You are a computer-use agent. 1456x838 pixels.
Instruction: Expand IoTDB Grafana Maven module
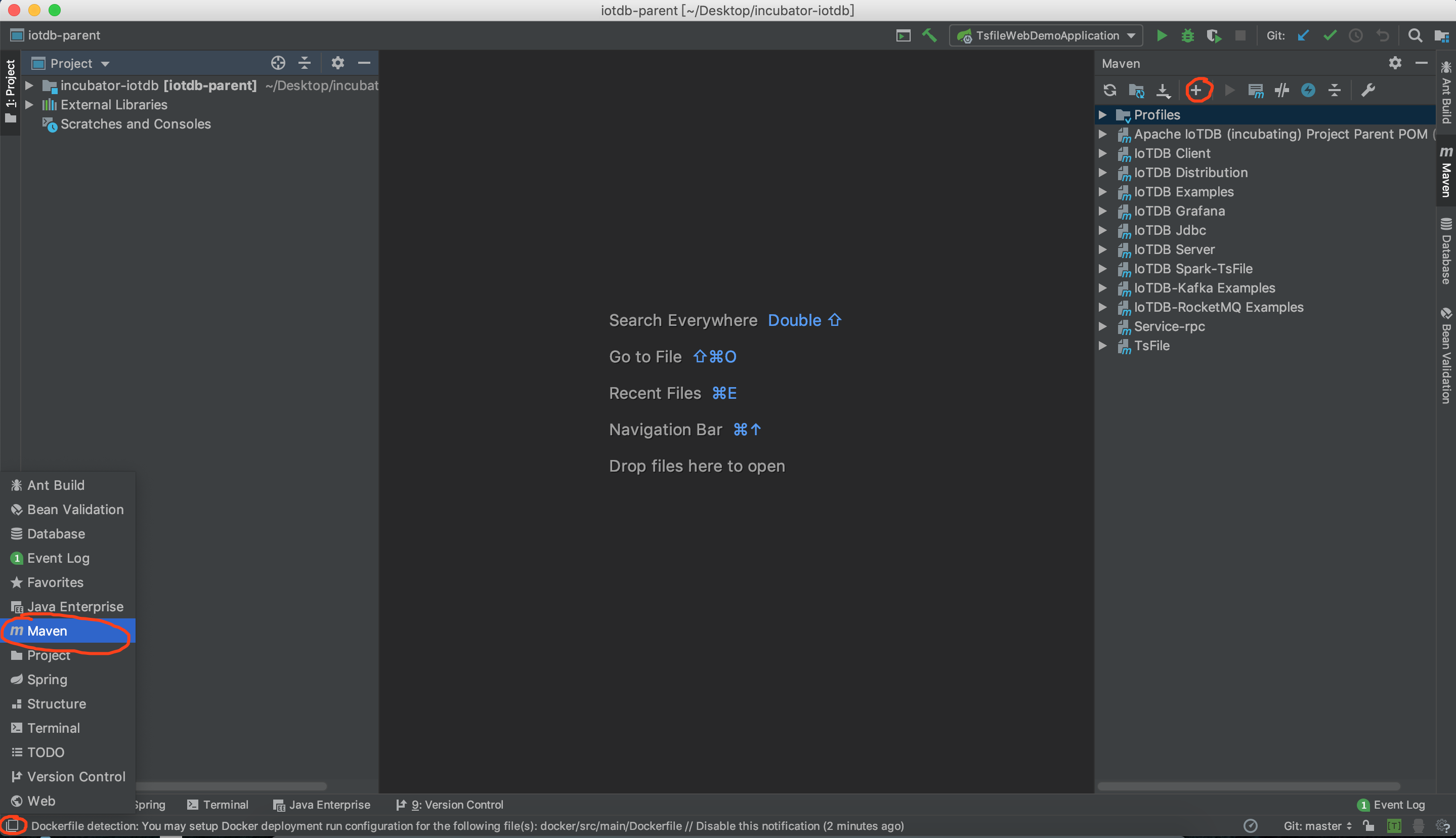click(x=1102, y=211)
